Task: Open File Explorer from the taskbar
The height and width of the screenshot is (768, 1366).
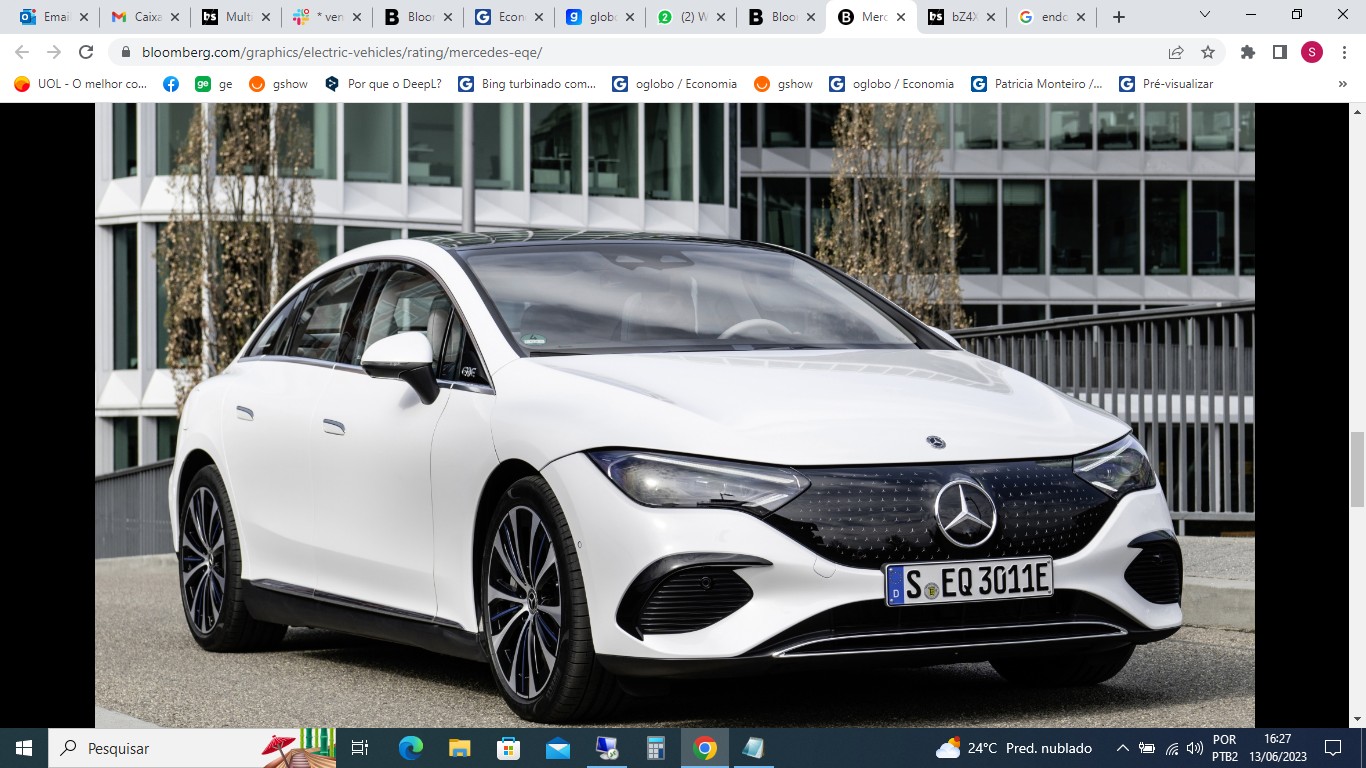Action: click(459, 748)
